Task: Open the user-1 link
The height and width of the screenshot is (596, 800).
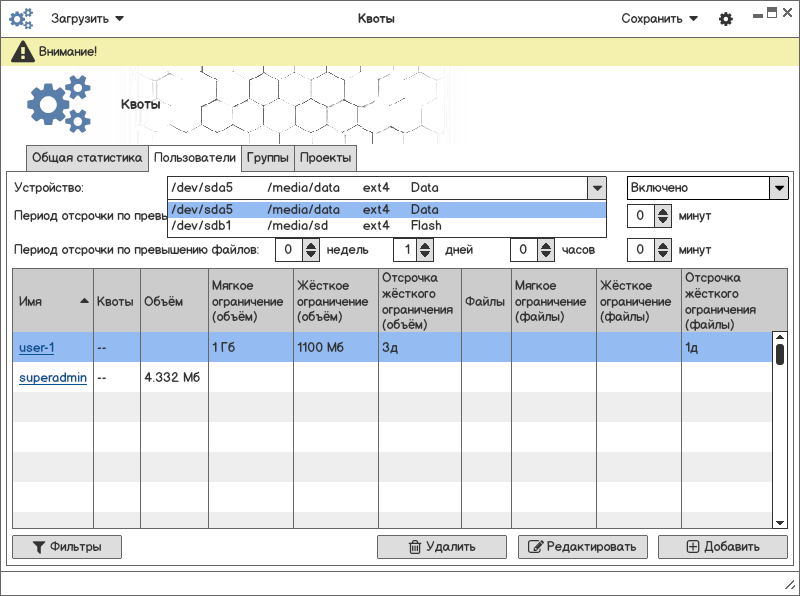Action: [37, 348]
